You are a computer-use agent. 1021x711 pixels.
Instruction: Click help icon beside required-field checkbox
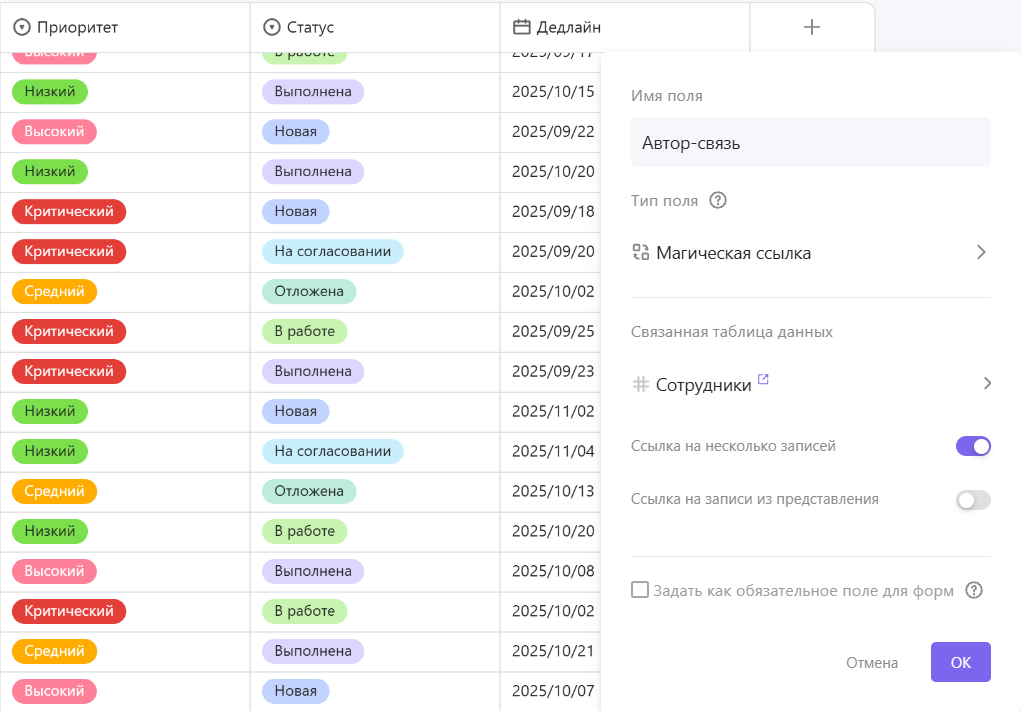pos(973,591)
